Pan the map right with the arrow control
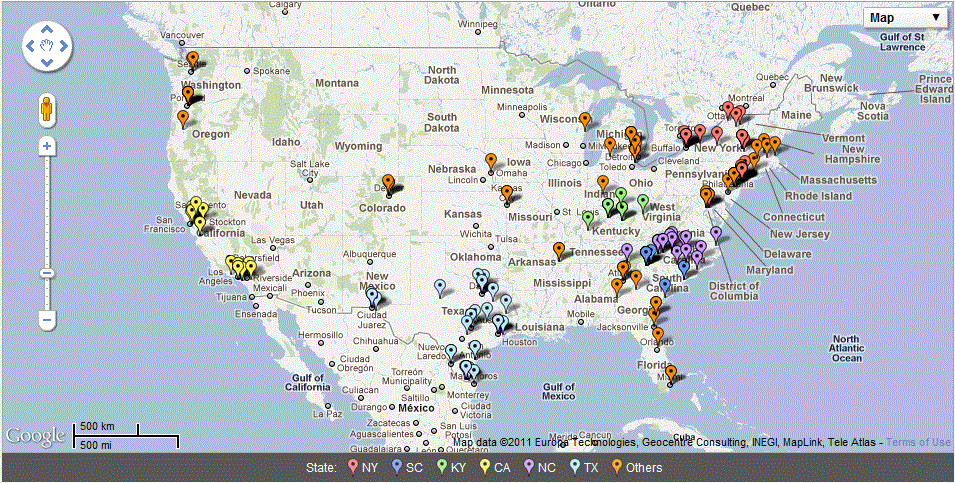 pyautogui.click(x=63, y=46)
